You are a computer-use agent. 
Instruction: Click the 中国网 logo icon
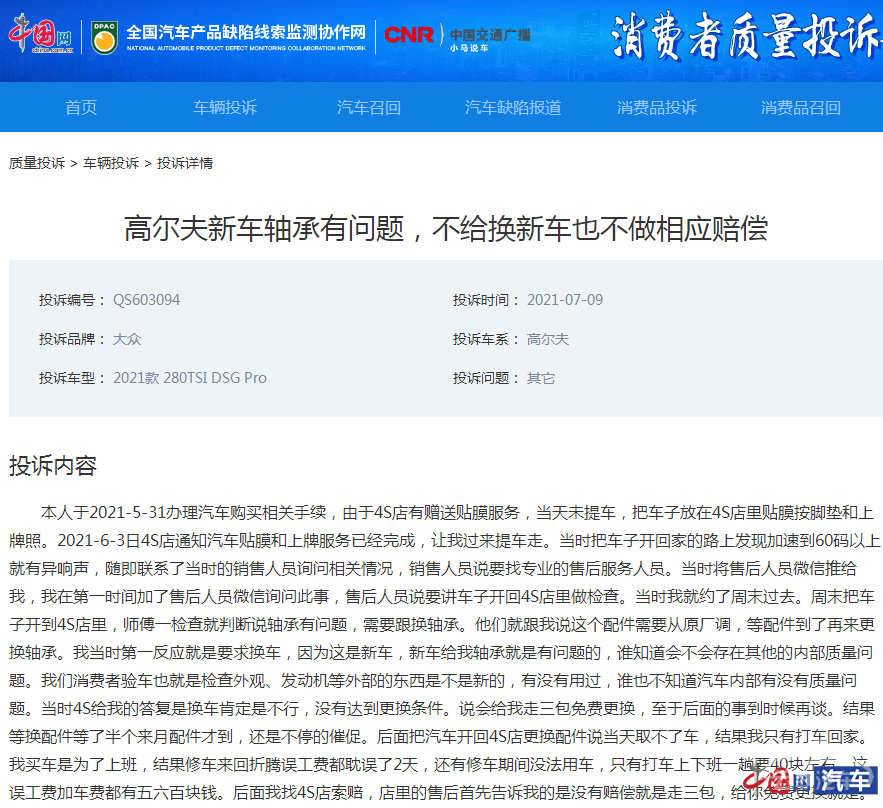pos(41,34)
